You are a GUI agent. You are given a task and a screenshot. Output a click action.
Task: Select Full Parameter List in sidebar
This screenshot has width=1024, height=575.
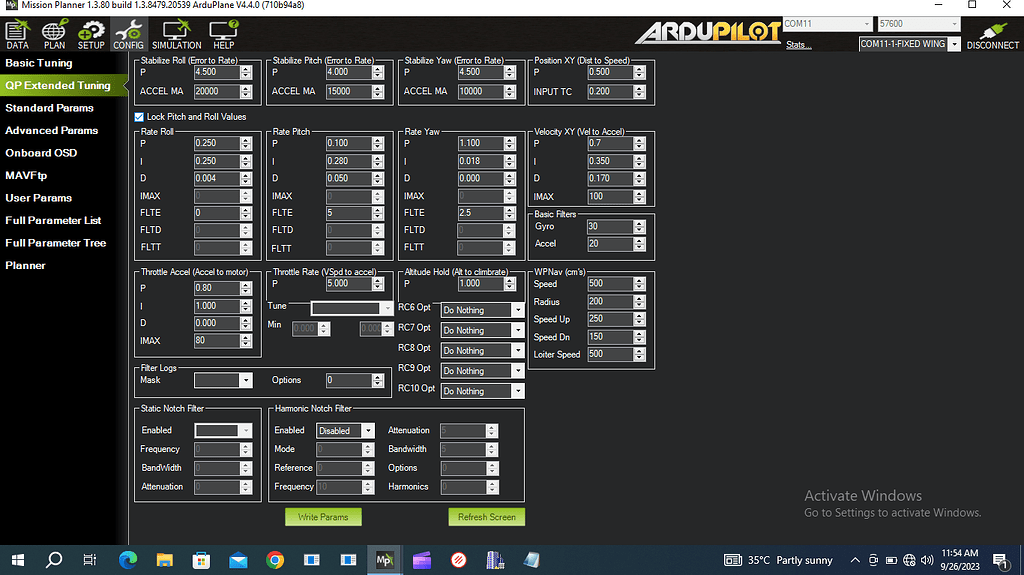(x=53, y=220)
